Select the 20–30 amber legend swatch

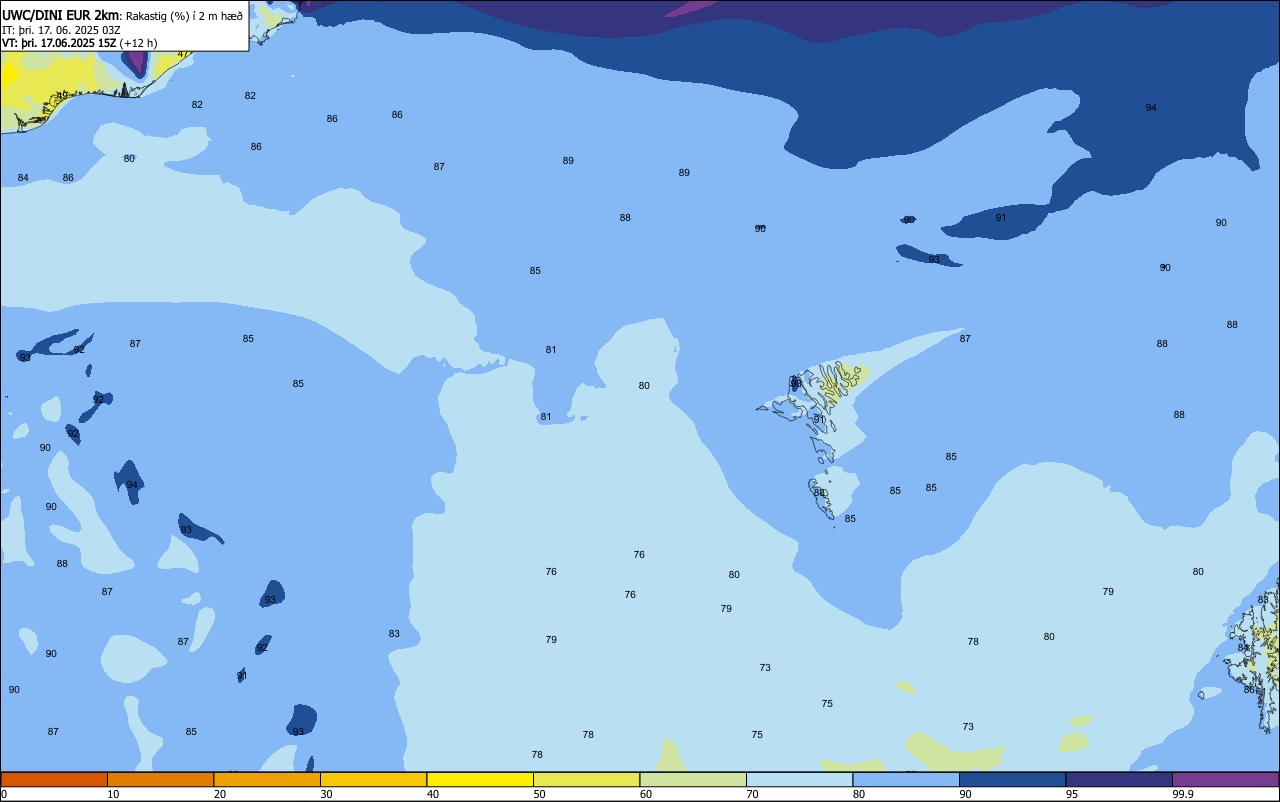coord(267,779)
